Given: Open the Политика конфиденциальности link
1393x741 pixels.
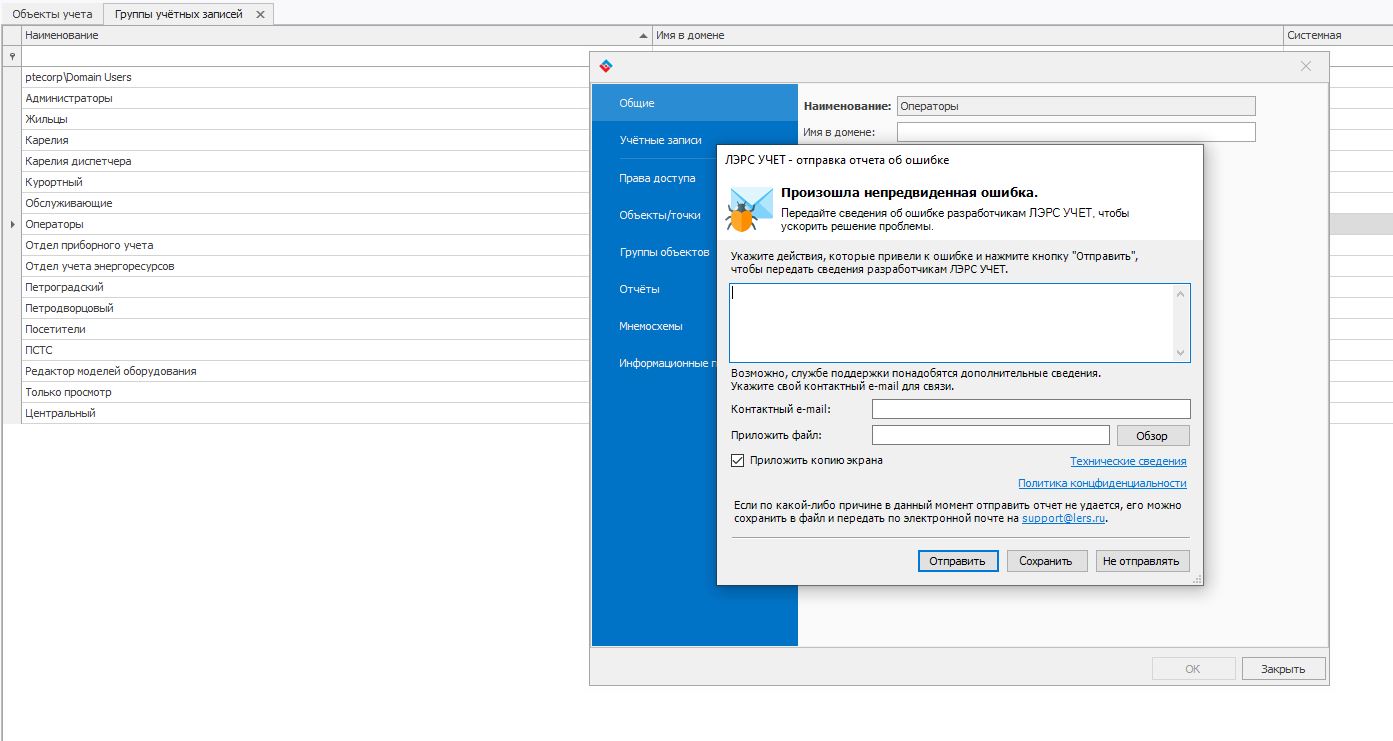Looking at the screenshot, I should click(x=1102, y=484).
